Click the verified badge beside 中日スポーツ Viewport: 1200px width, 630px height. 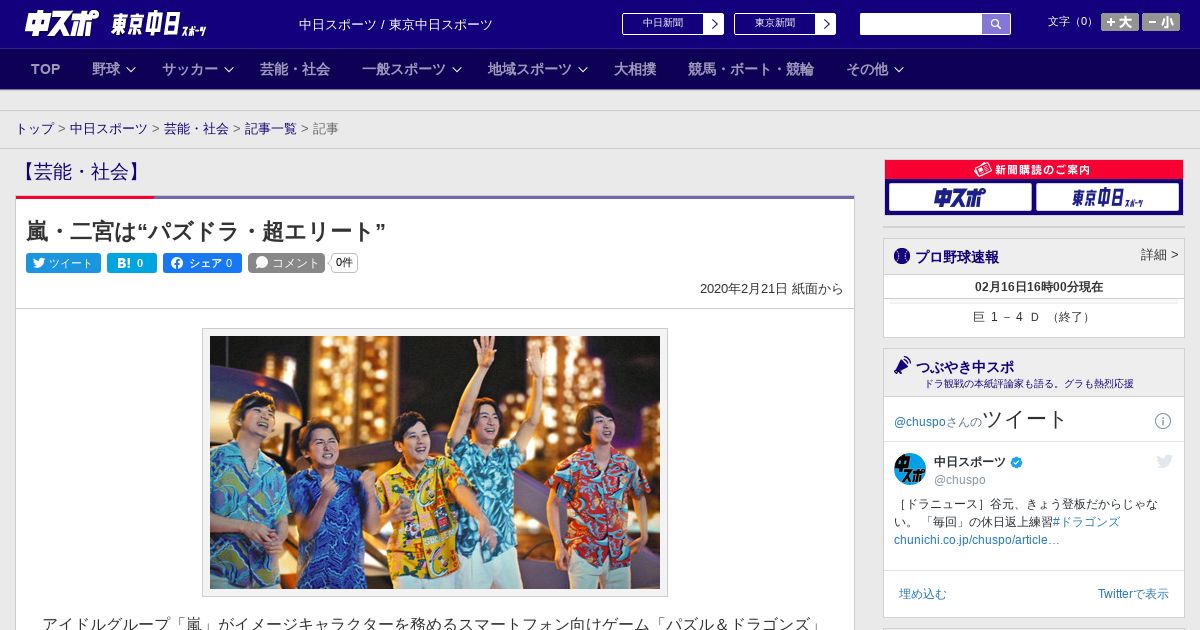tap(1017, 462)
